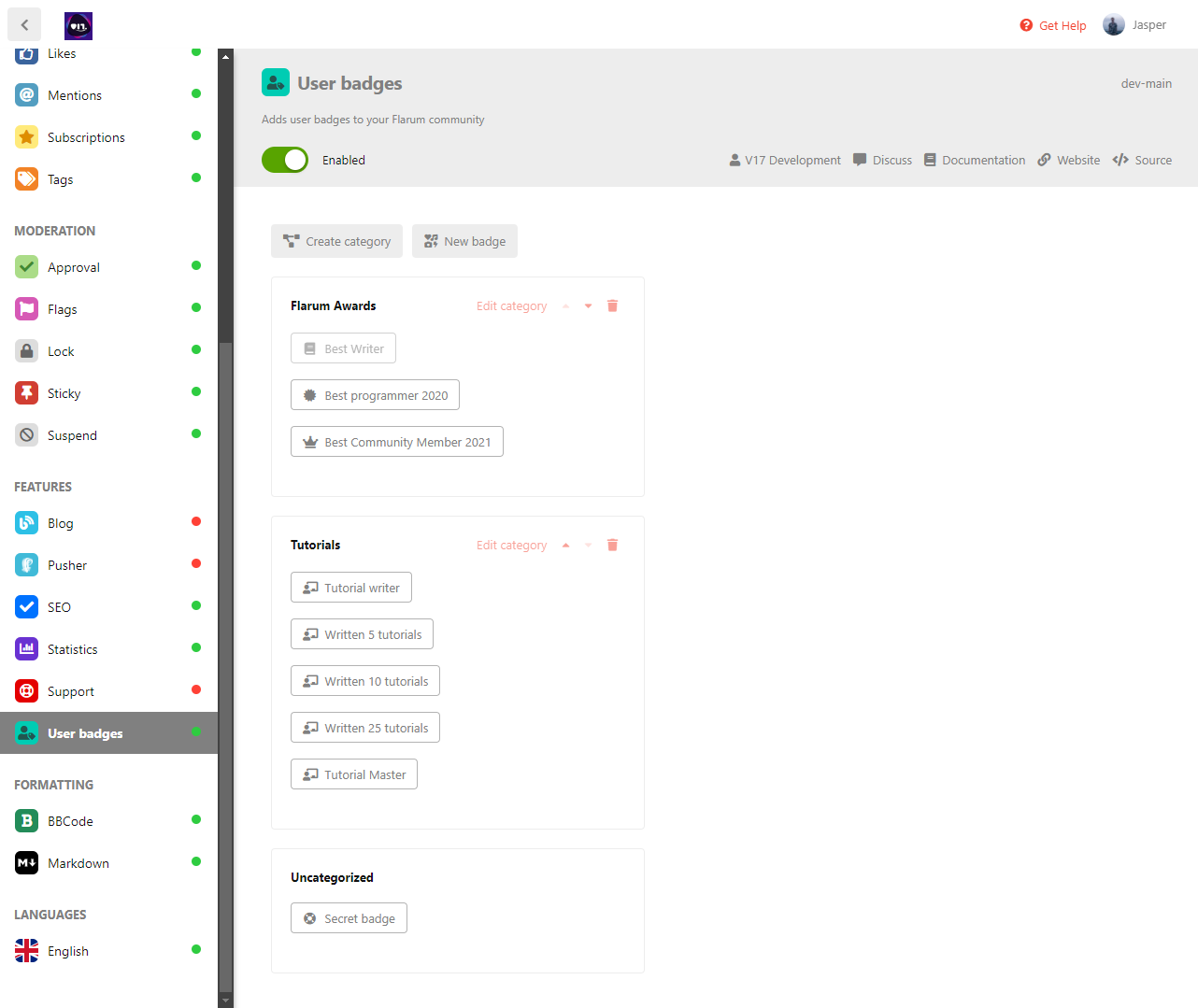The width and height of the screenshot is (1198, 1008).
Task: Open the Source code link
Action: tap(1142, 160)
